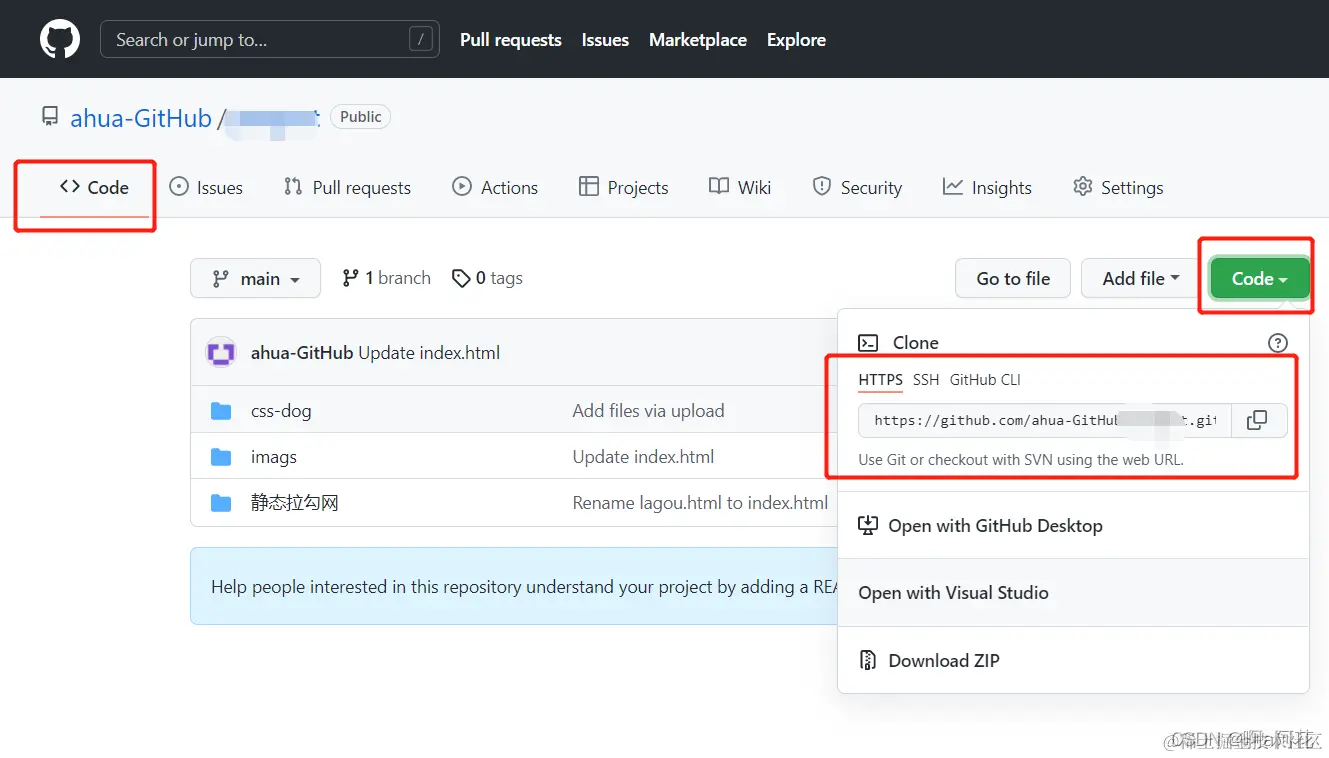Open the Settings repository tab
This screenshot has height=758, width=1329.
pyautogui.click(x=1118, y=187)
